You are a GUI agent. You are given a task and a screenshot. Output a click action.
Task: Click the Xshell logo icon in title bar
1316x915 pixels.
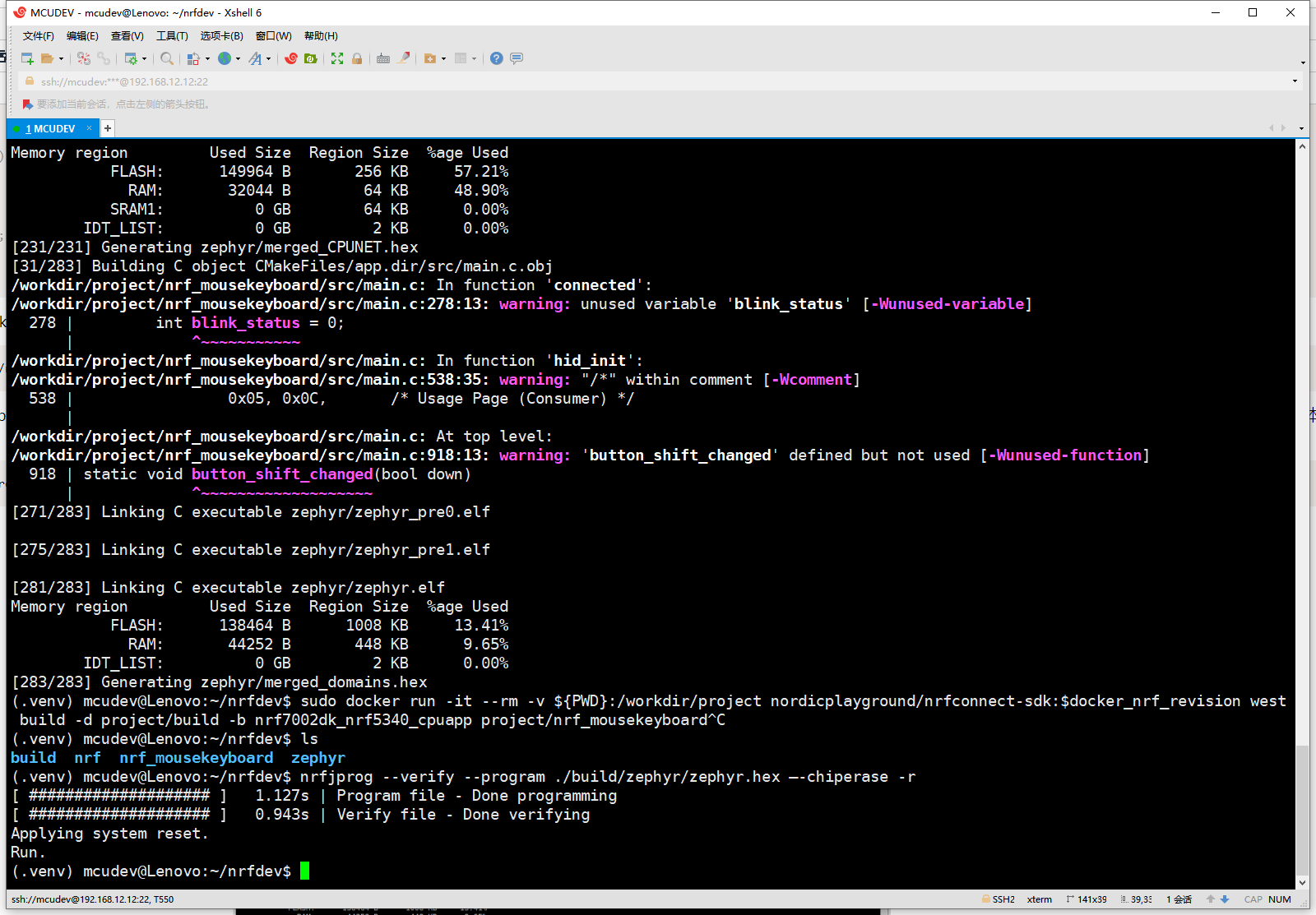20,12
